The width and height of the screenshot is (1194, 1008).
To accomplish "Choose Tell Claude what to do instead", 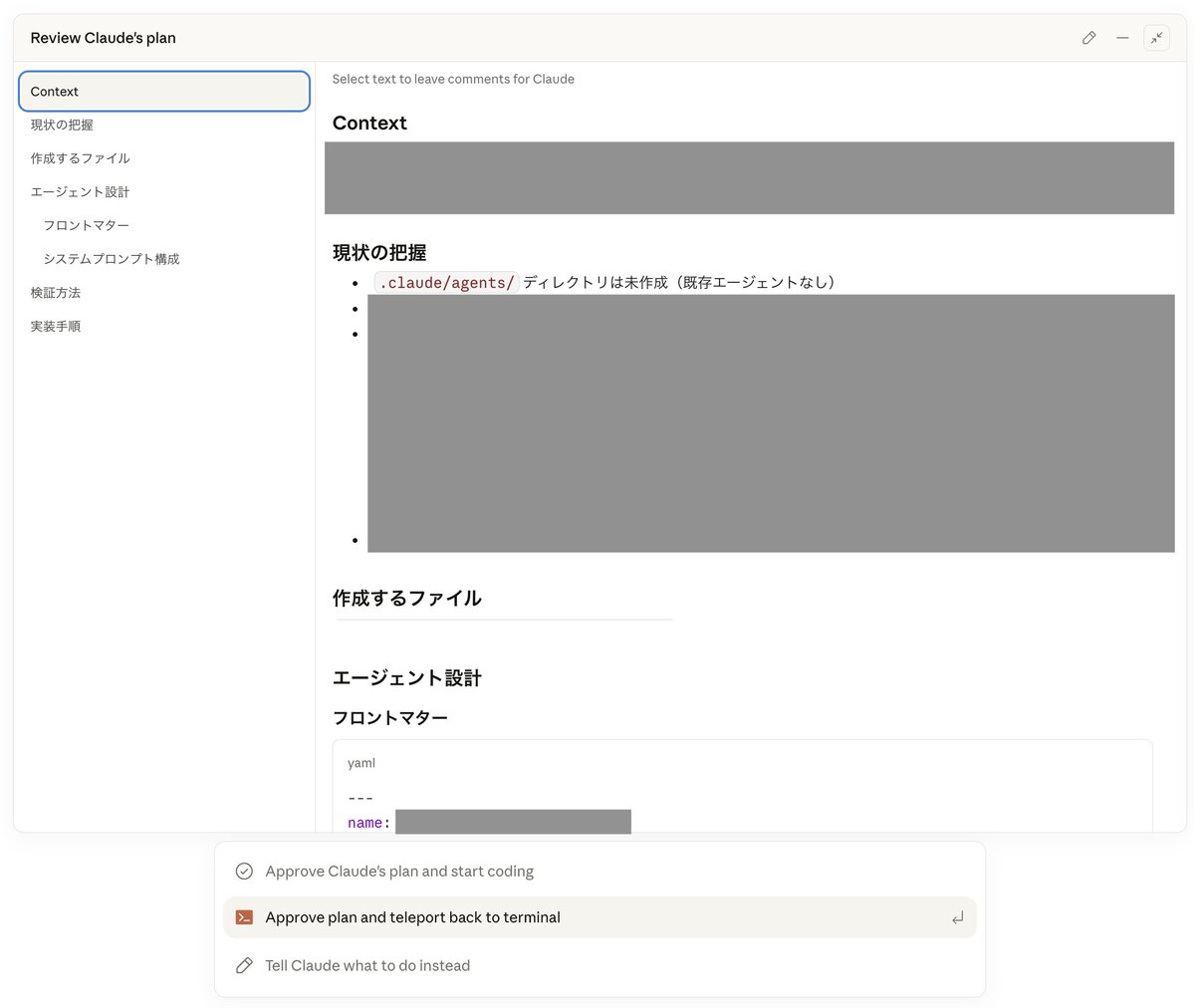I will [x=599, y=965].
